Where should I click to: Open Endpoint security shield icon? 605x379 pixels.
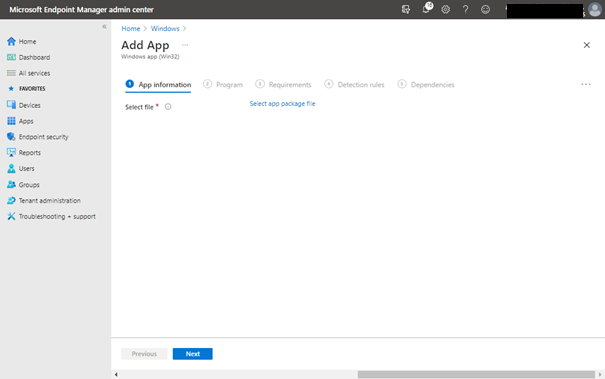(11, 137)
